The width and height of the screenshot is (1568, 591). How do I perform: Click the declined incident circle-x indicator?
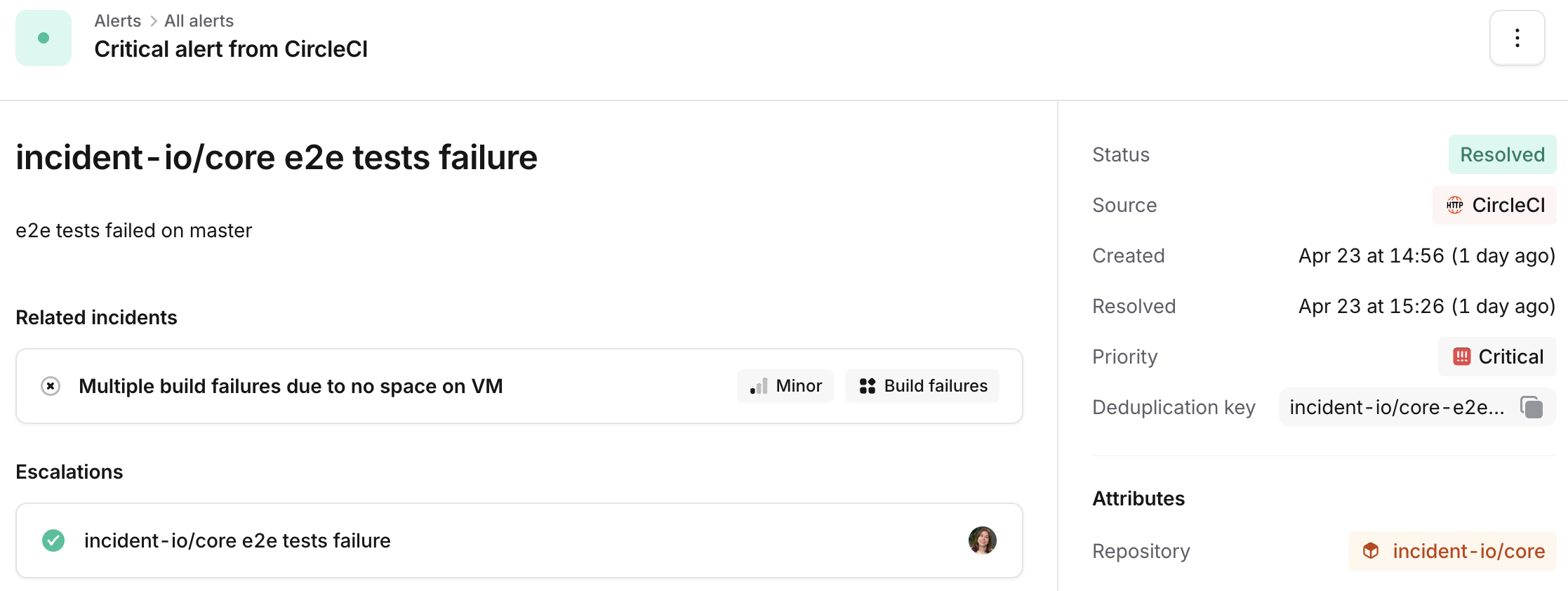pos(50,386)
